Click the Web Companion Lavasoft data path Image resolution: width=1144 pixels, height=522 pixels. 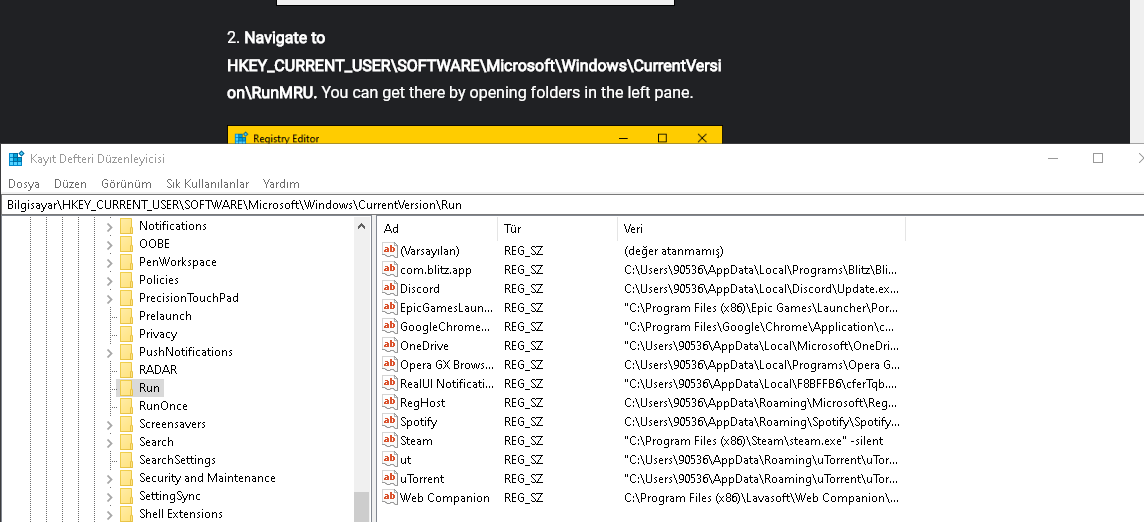click(x=761, y=498)
